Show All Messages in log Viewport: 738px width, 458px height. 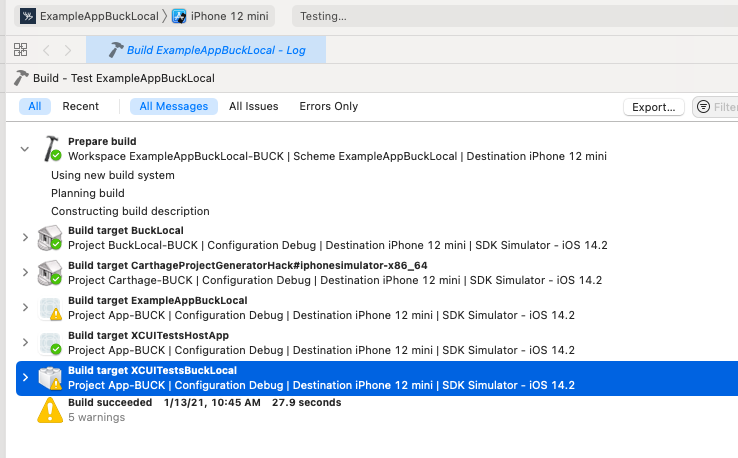(174, 106)
